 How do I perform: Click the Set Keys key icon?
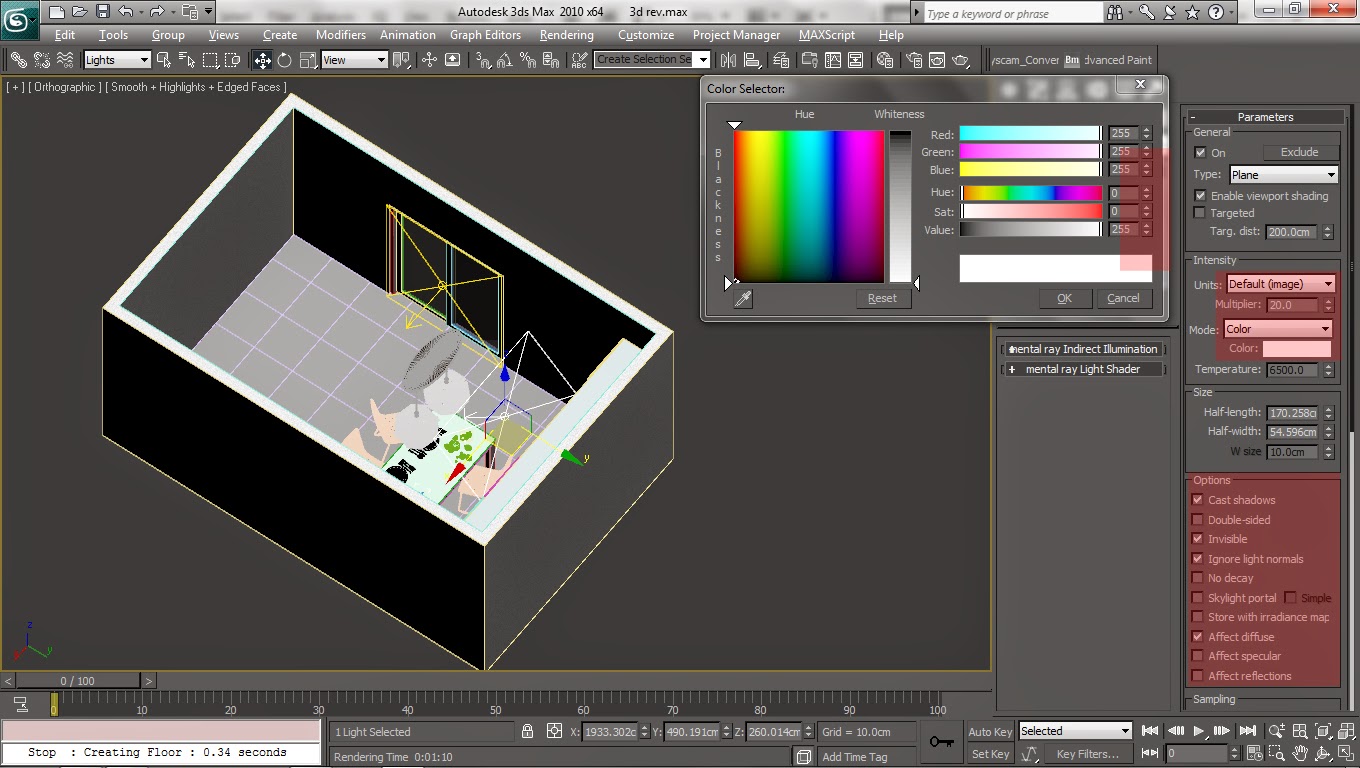941,742
